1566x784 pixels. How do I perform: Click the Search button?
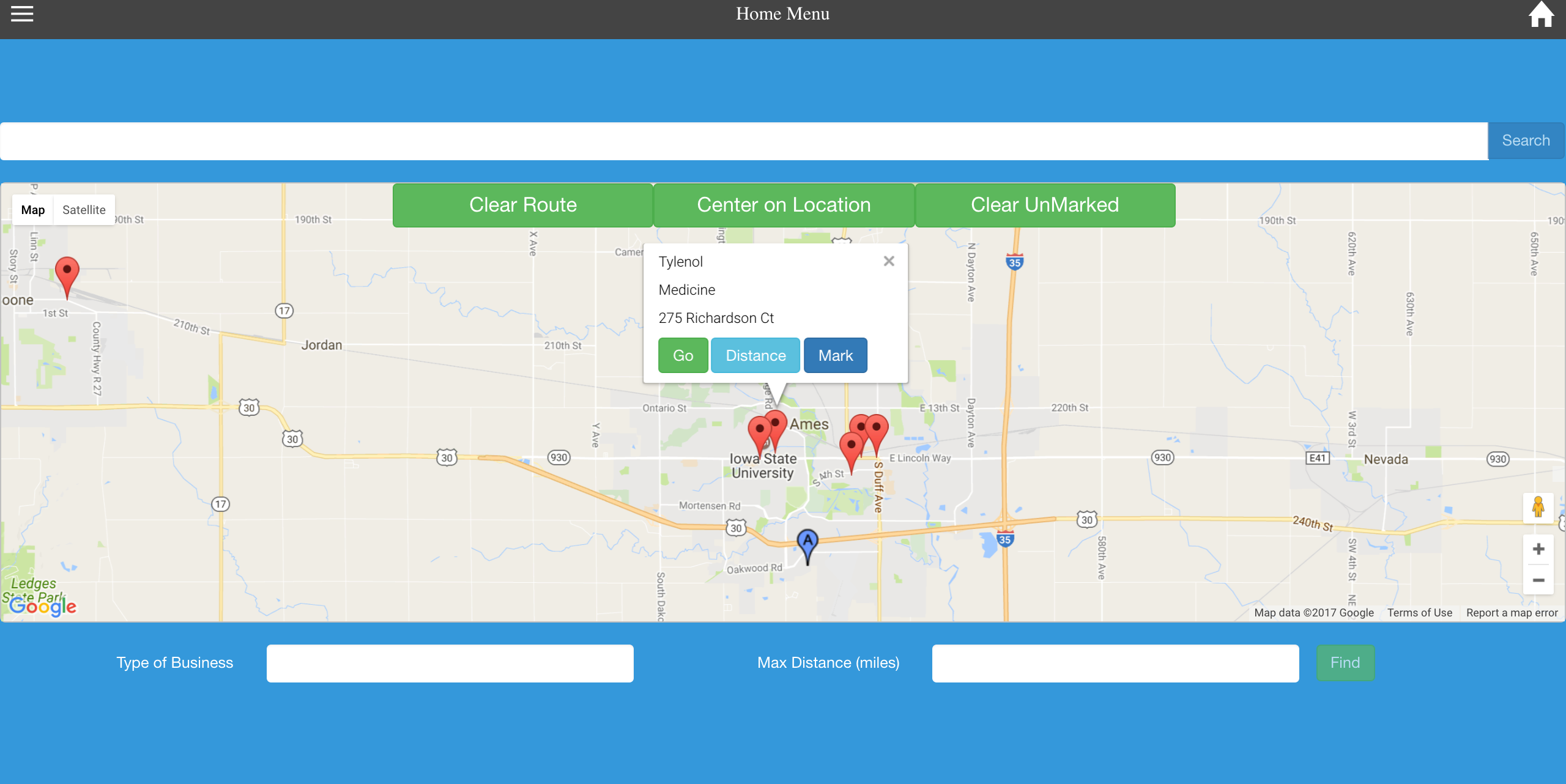tap(1526, 141)
